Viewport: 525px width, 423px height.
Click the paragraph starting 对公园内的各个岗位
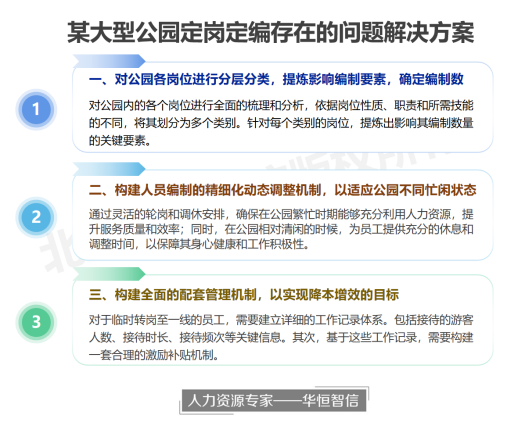point(281,123)
